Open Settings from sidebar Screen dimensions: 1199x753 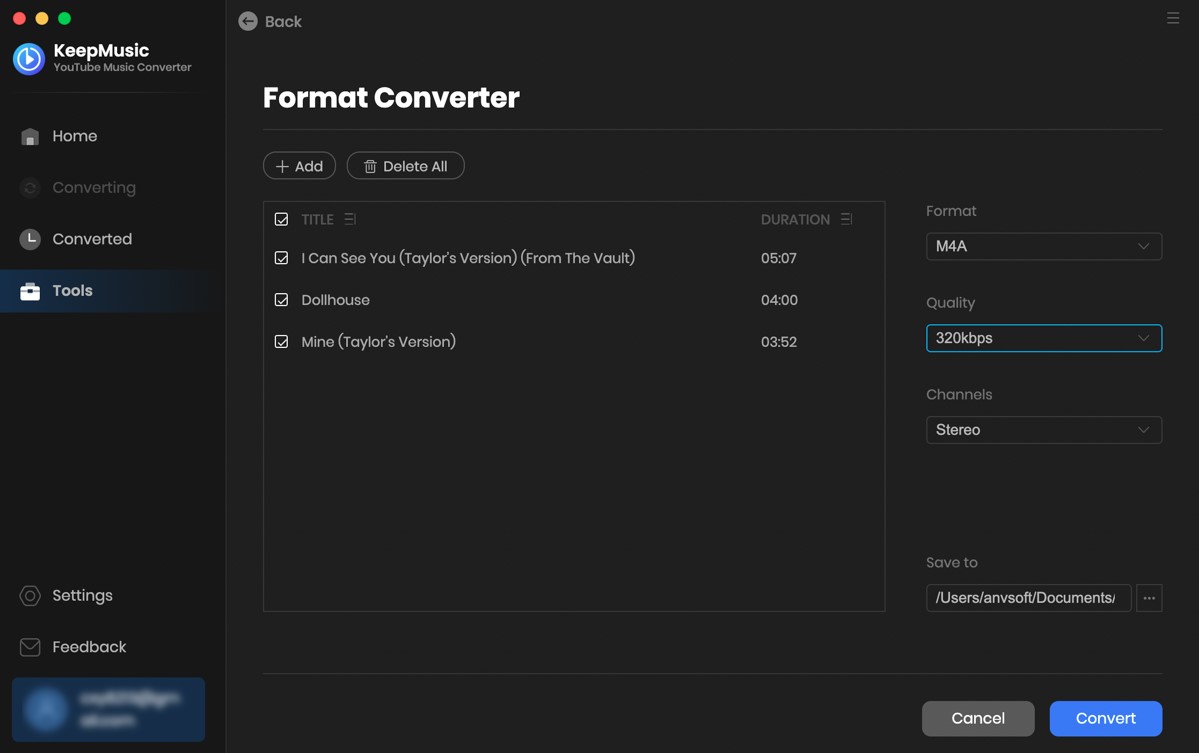point(83,596)
